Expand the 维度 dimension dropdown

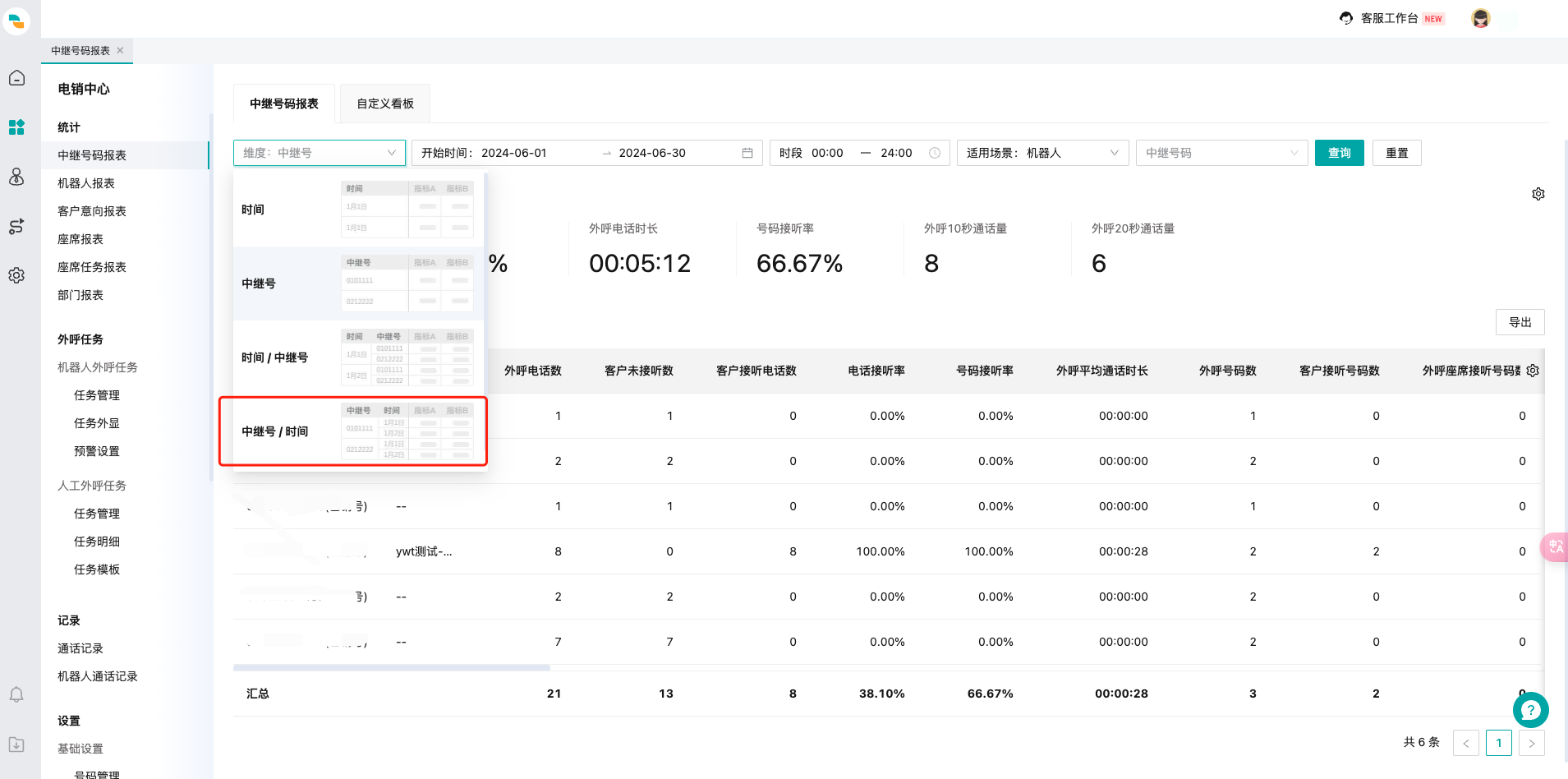320,153
